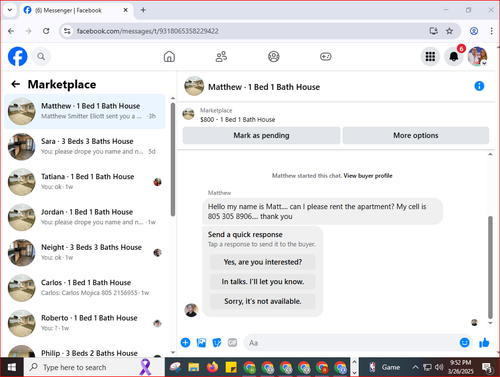The image size is (500, 377).
Task: Attach a photo using the image icon
Action: pyautogui.click(x=201, y=342)
